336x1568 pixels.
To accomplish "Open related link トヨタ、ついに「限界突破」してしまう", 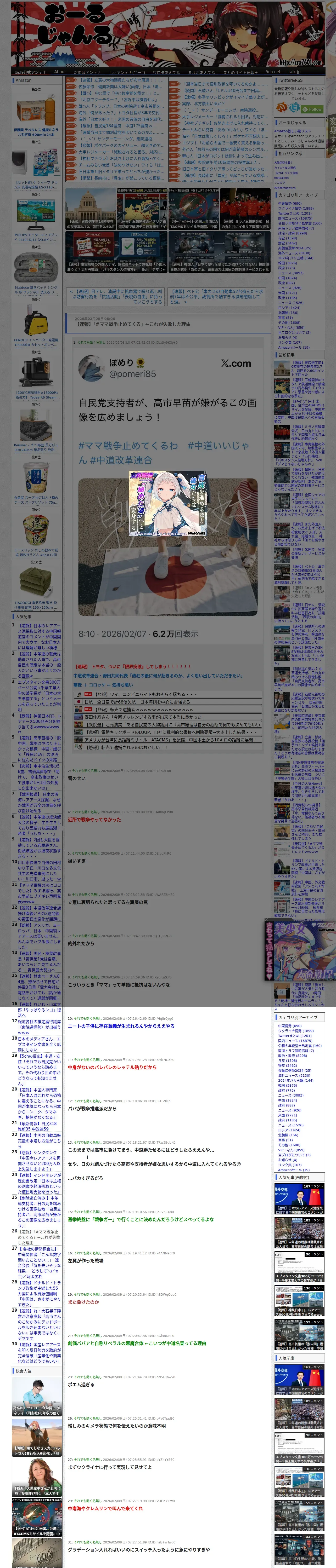I will coord(133,666).
